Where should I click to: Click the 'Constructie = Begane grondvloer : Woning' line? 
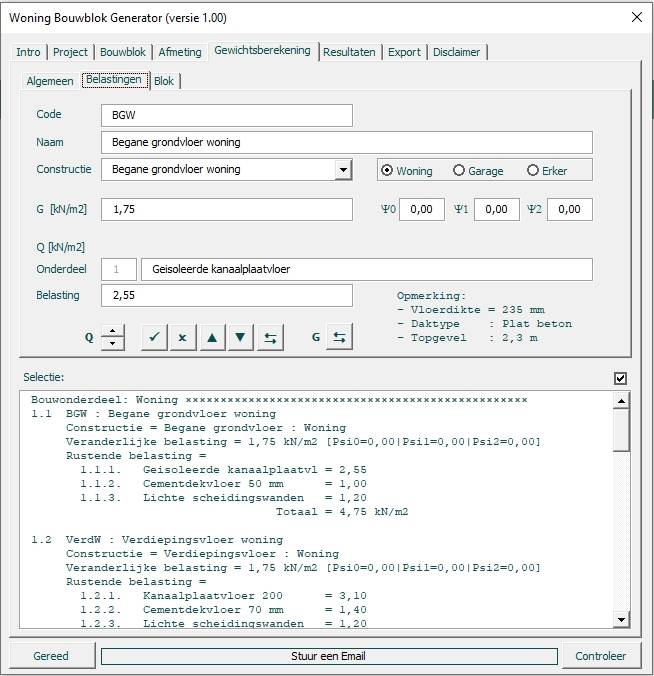coord(206,428)
